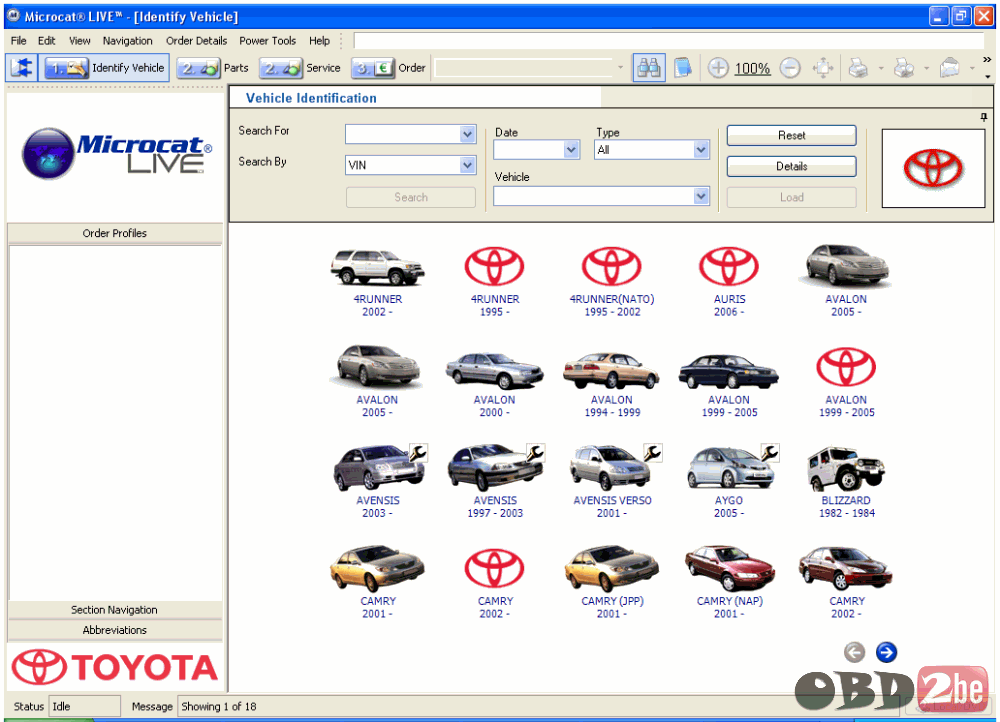
Task: Expand the dropdown arrow beside print preview icon
Action: pyautogui.click(x=927, y=68)
